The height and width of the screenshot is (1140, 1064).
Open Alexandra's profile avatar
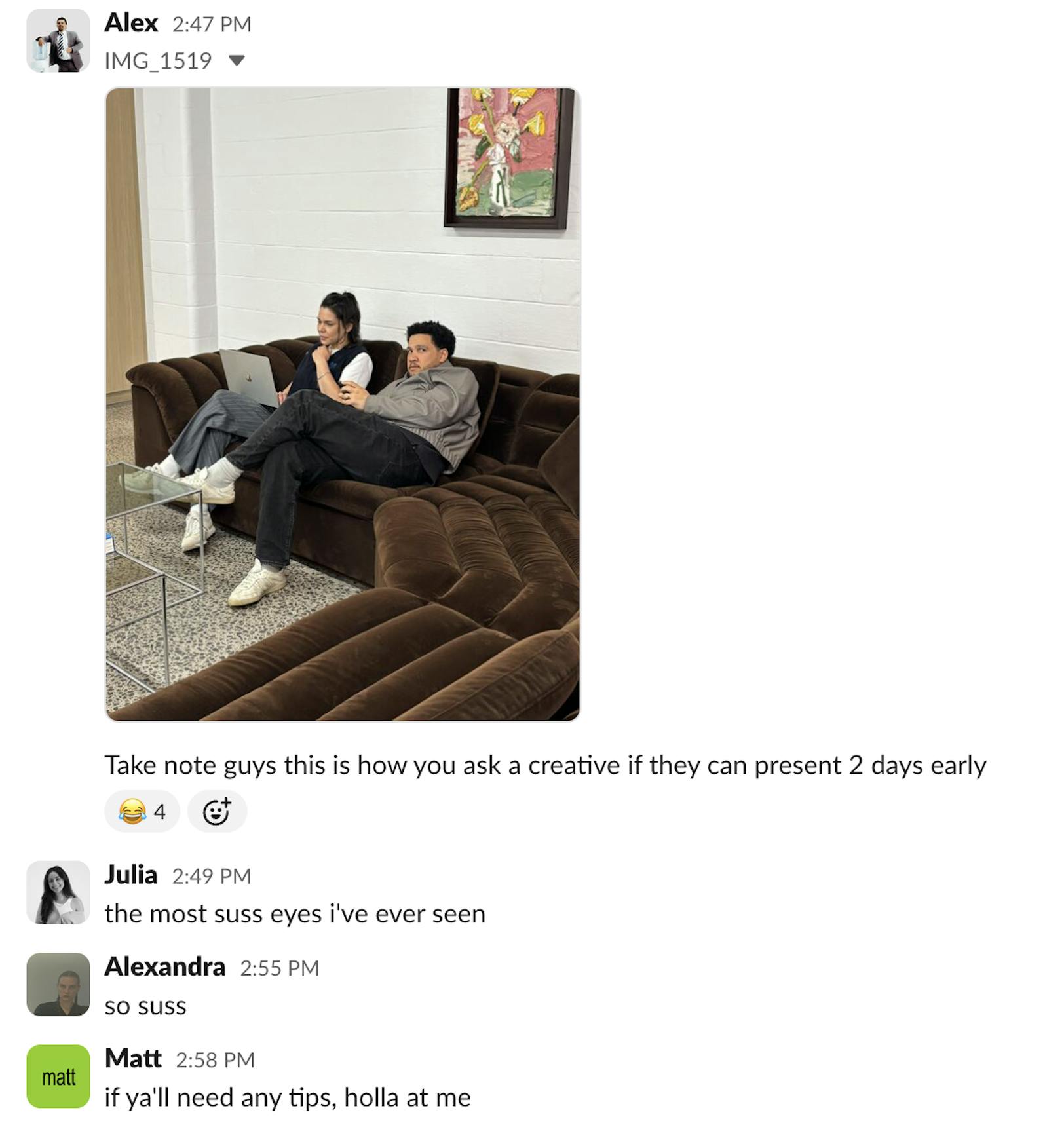58,984
